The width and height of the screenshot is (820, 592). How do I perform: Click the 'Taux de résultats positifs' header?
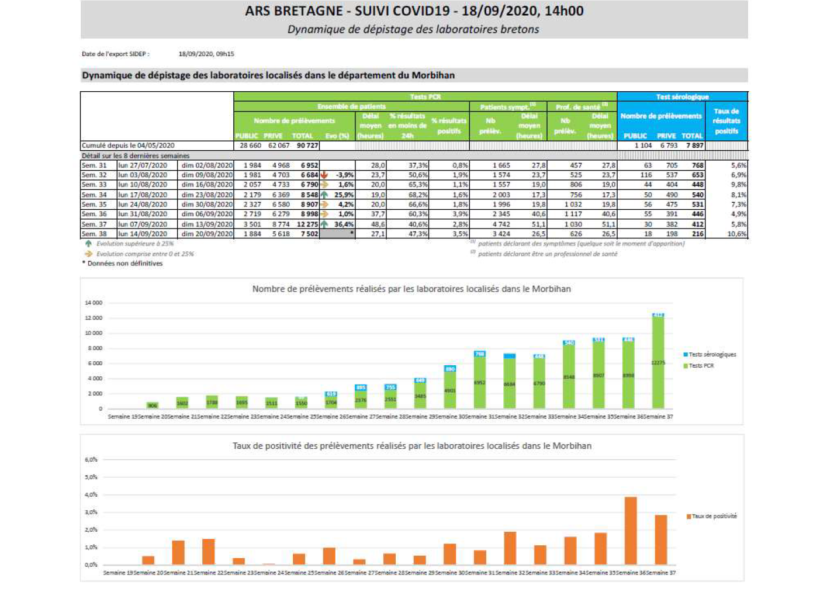726,121
